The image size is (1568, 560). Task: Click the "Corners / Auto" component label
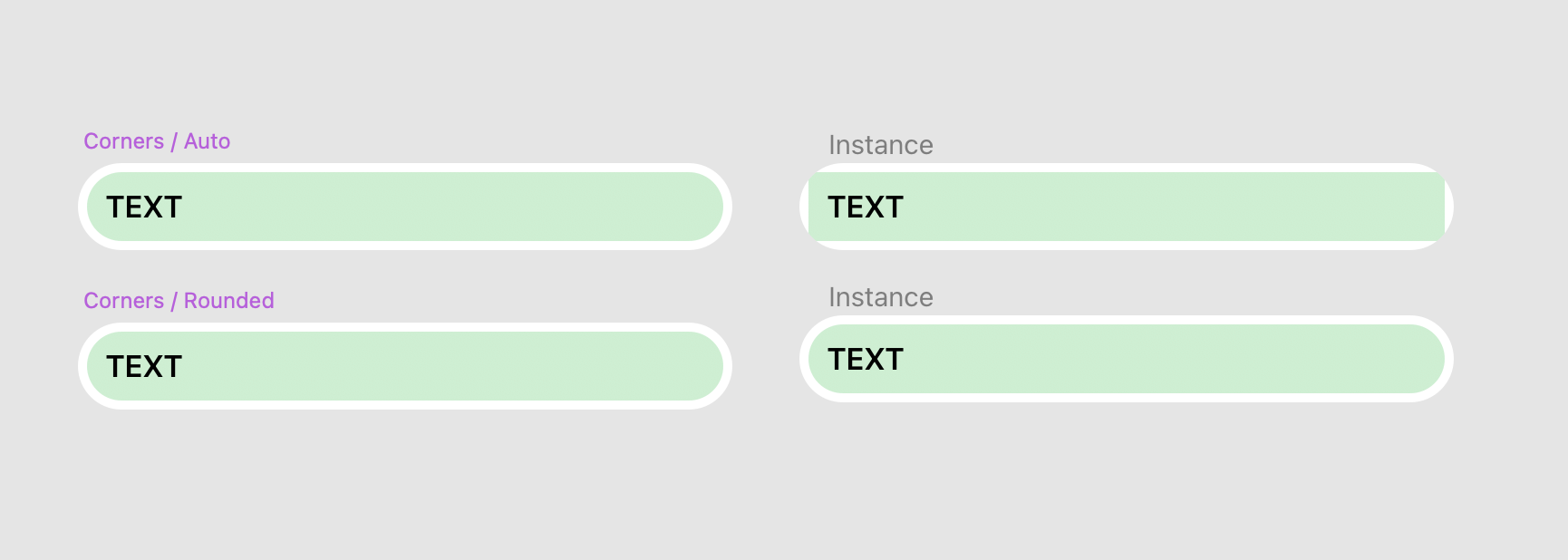click(157, 141)
